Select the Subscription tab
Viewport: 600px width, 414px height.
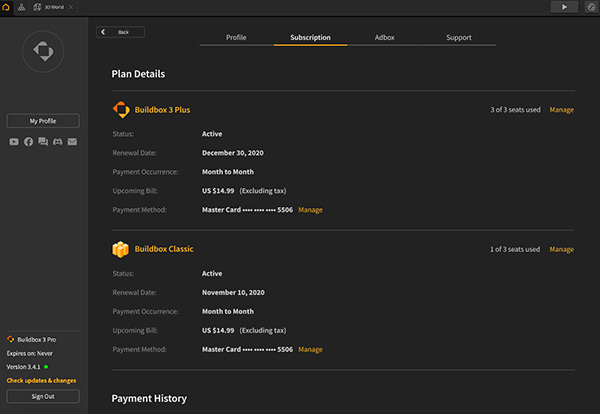click(310, 37)
